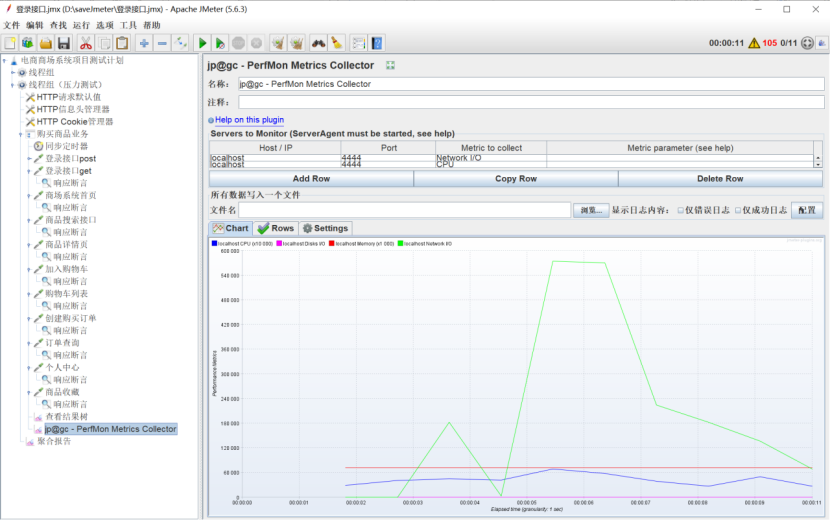The width and height of the screenshot is (830, 520).
Task: Open Search with binoculars icon
Action: pos(318,43)
